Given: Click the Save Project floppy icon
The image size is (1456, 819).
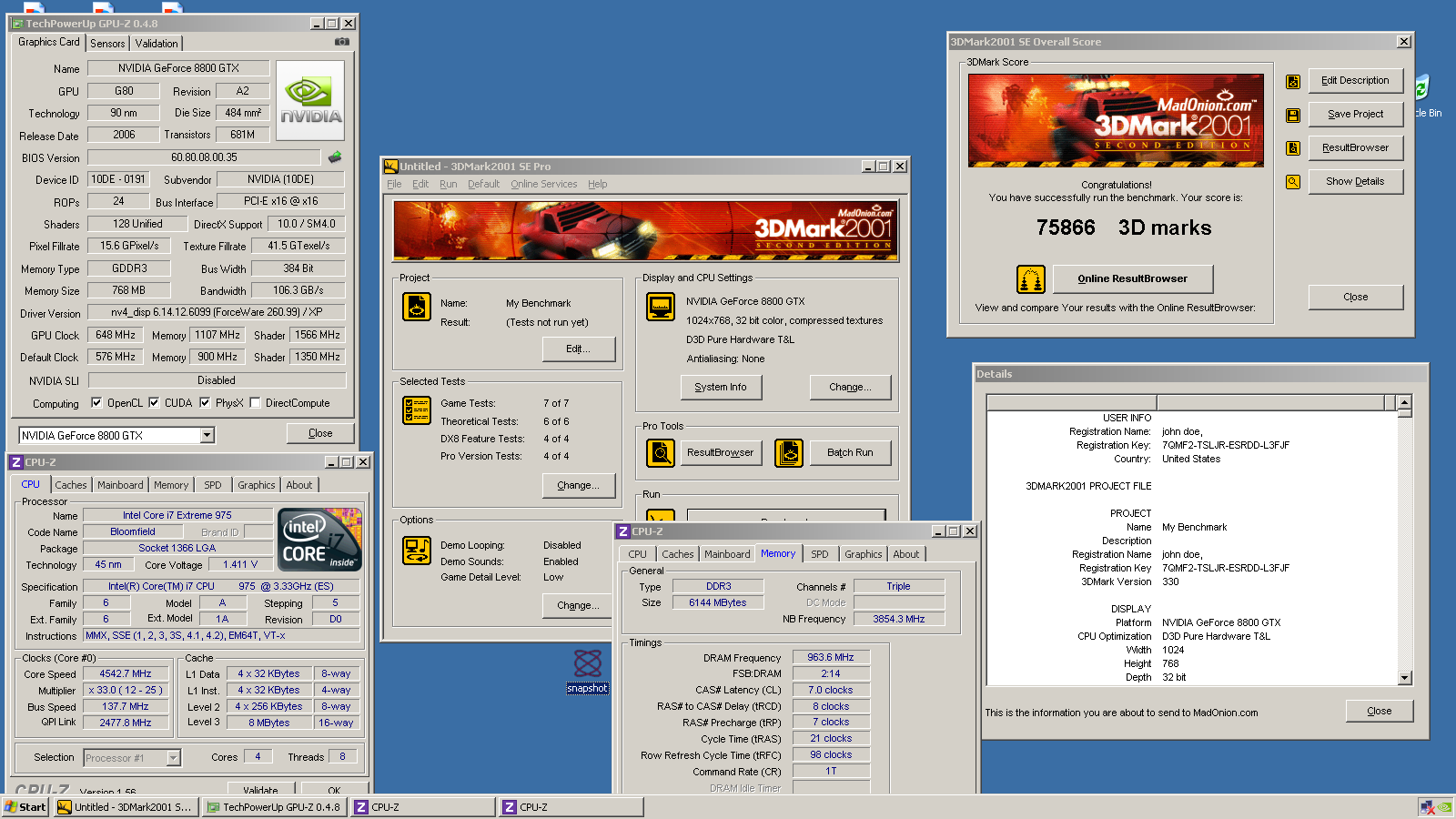Looking at the screenshot, I should coord(1293,116).
